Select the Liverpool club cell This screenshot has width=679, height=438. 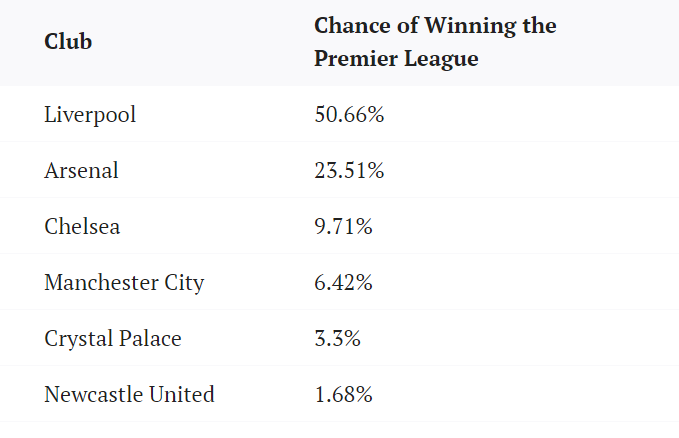[90, 114]
